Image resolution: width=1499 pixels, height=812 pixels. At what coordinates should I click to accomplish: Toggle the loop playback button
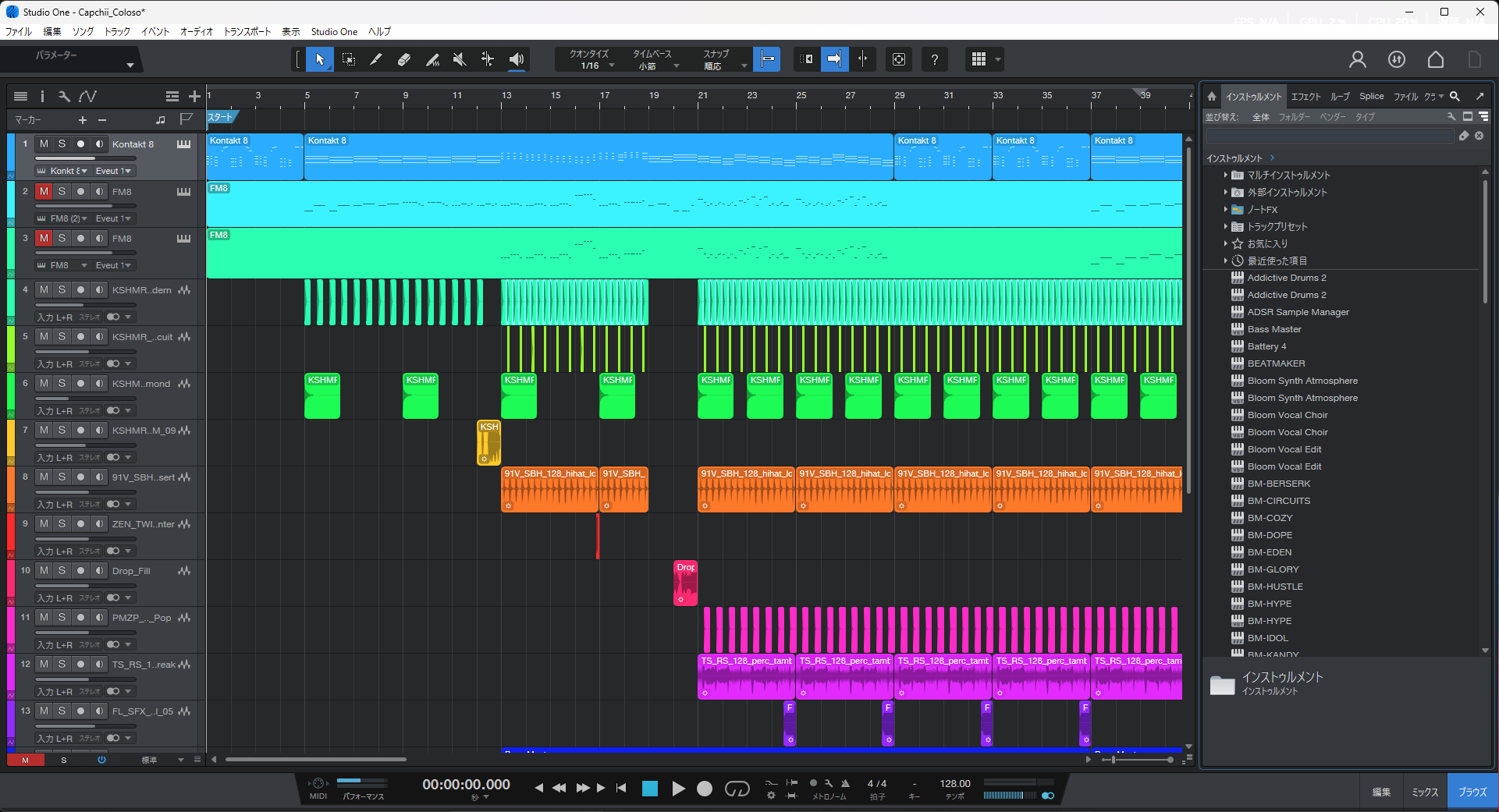pos(737,789)
